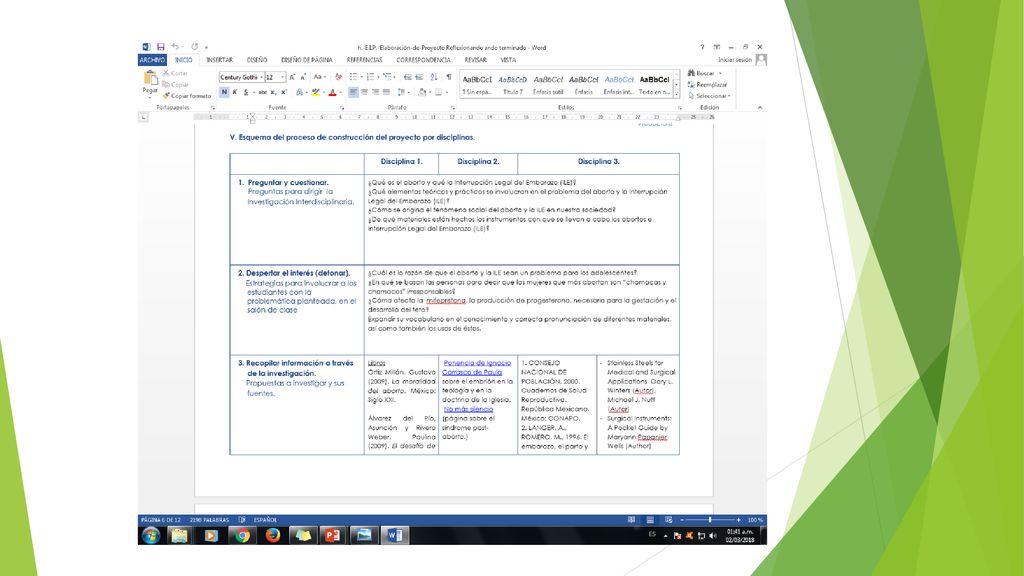Toggle superscript formatting
Viewport: 1024px width, 576px height.
(x=283, y=93)
